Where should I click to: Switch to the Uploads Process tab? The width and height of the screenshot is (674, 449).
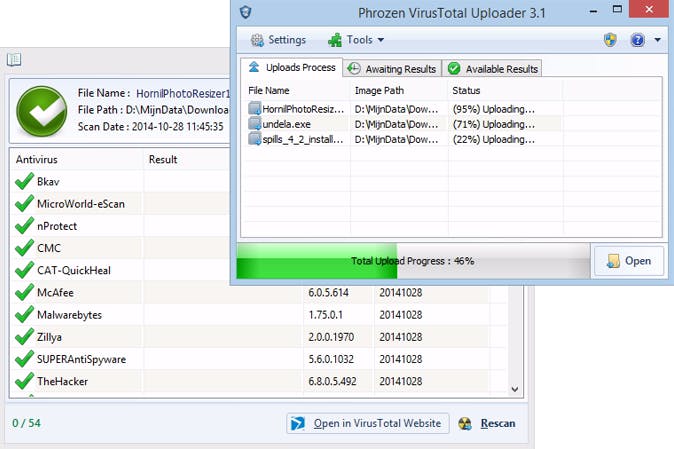[x=292, y=67]
